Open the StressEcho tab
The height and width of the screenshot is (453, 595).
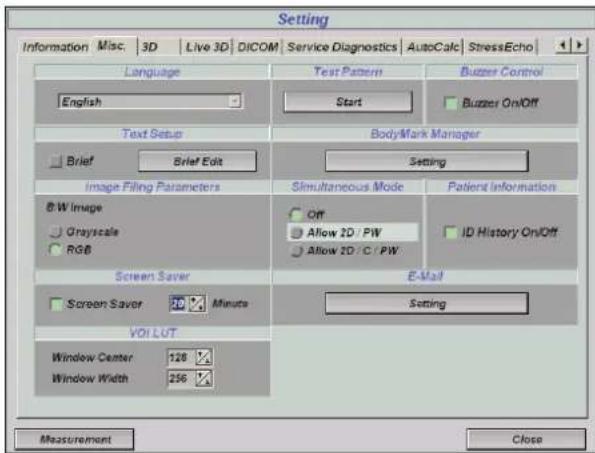point(501,47)
